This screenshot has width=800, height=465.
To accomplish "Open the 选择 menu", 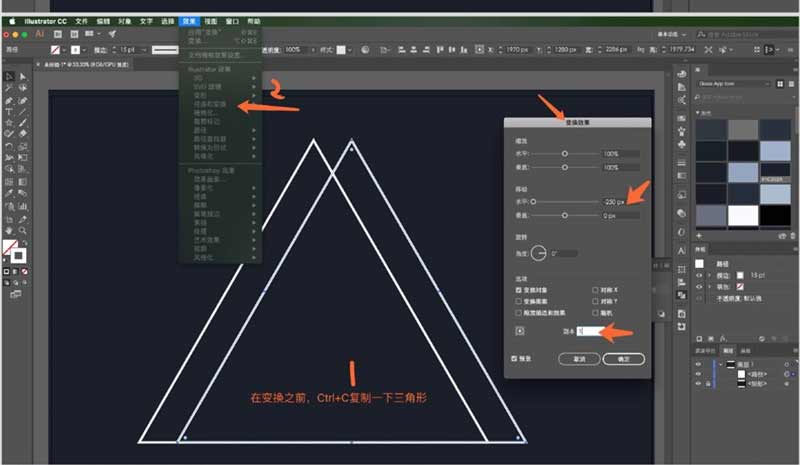I will click(x=167, y=21).
